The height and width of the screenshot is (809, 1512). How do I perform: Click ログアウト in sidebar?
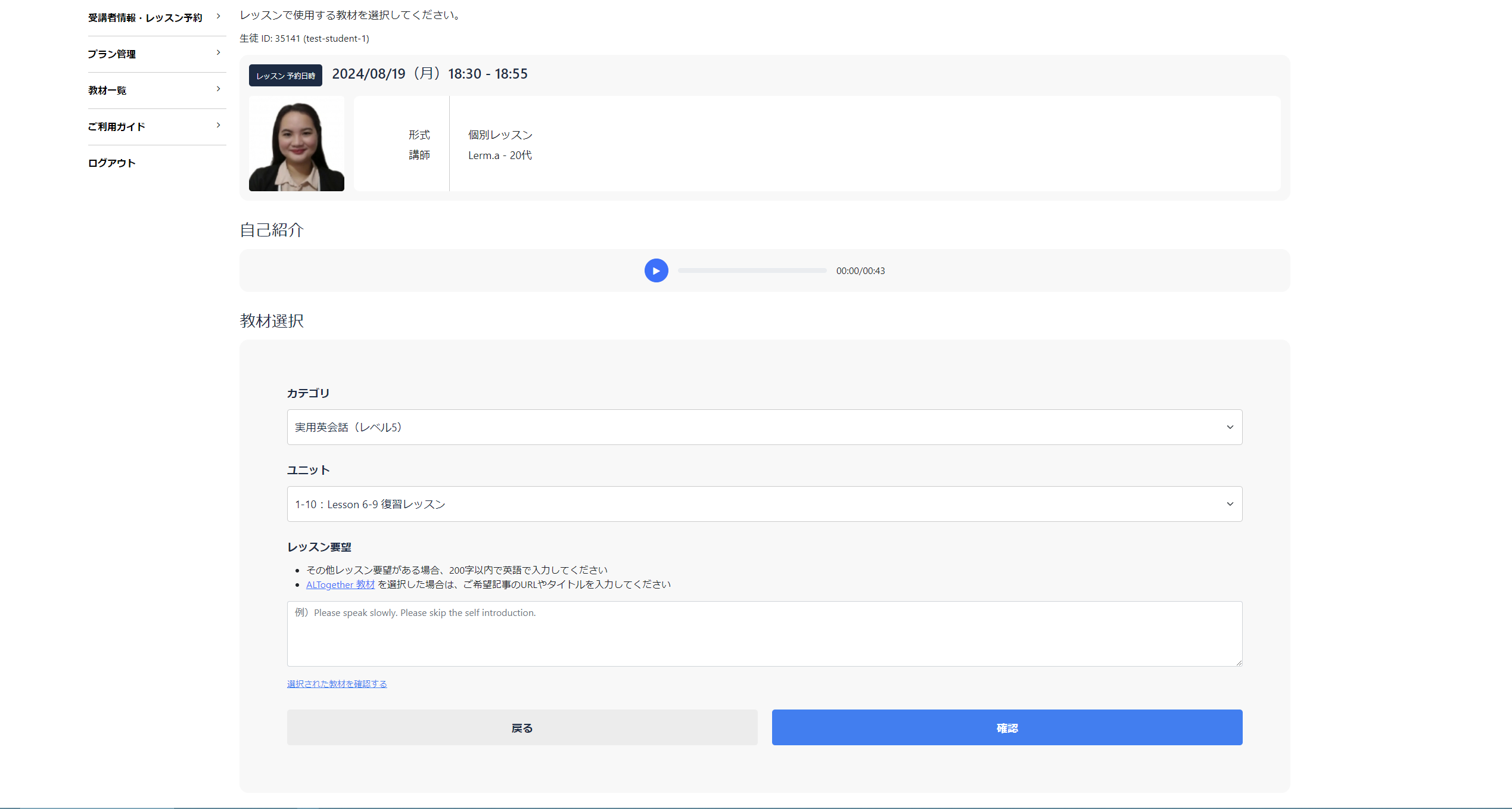[112, 163]
